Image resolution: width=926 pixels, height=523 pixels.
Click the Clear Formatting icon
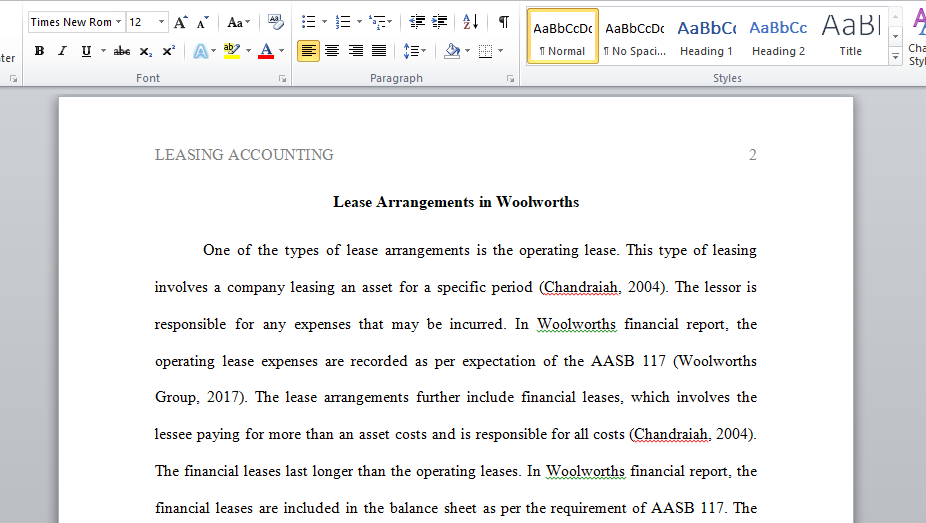point(275,22)
